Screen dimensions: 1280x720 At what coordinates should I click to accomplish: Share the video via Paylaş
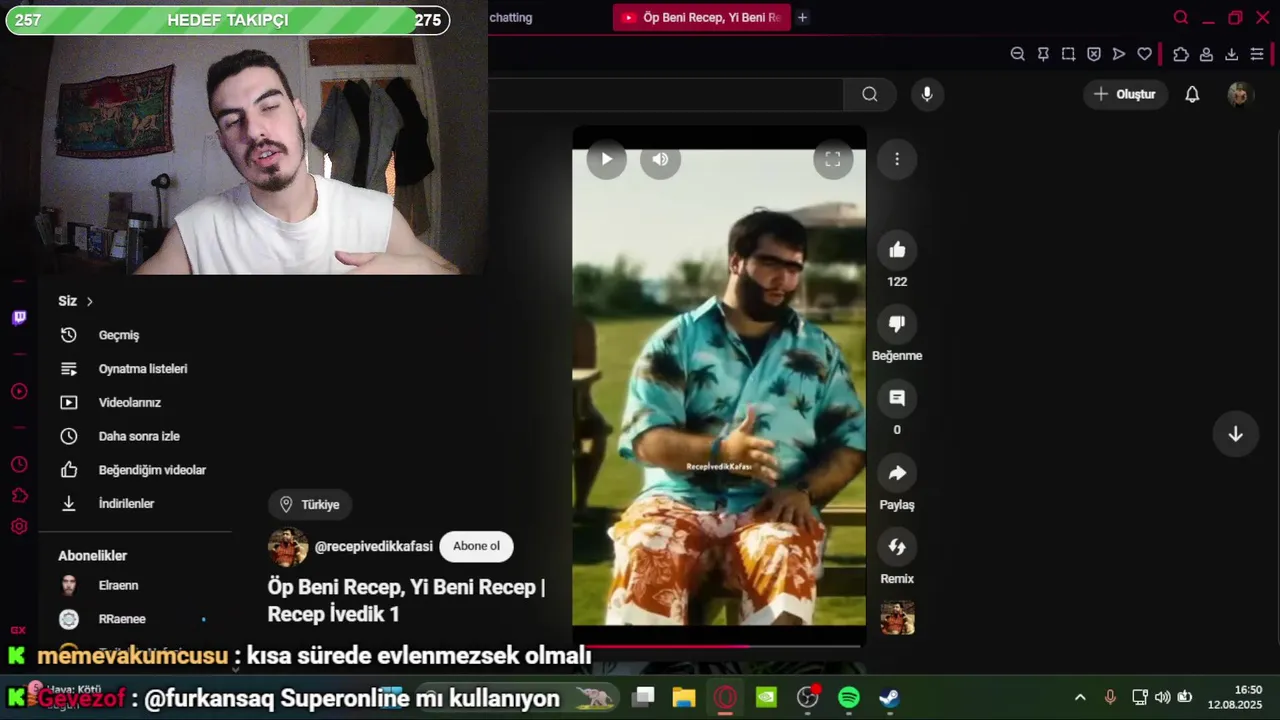pyautogui.click(x=897, y=473)
